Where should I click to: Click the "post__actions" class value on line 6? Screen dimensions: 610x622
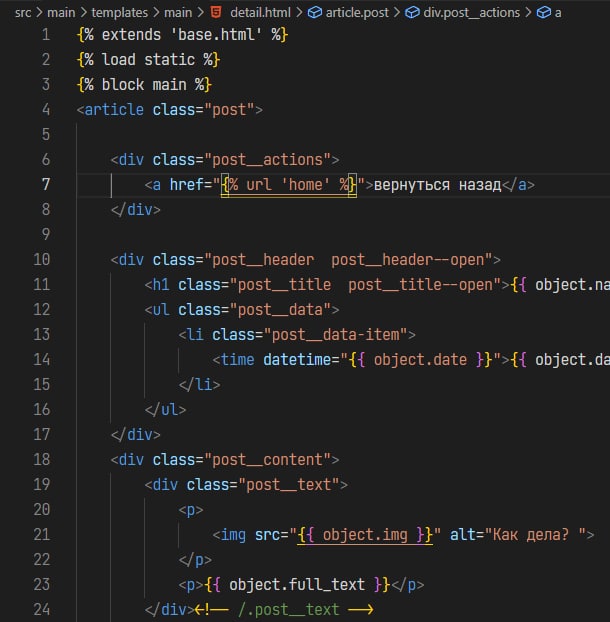pyautogui.click(x=268, y=159)
